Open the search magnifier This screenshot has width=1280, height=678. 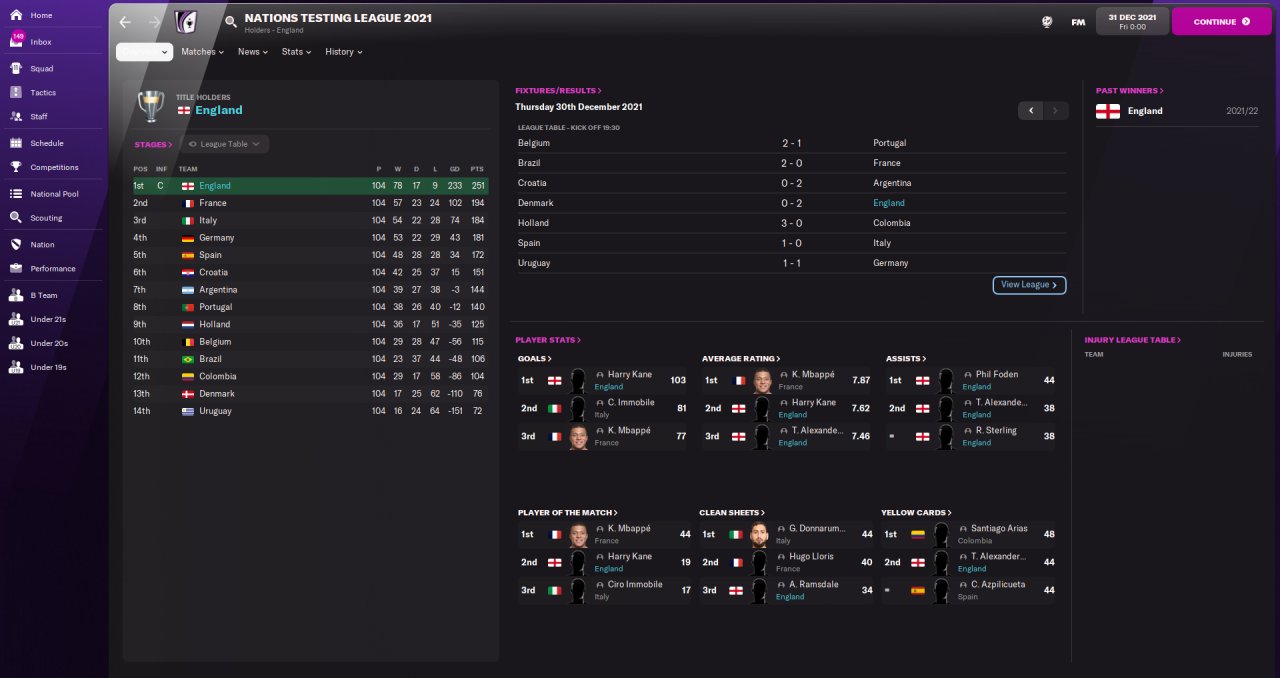tap(231, 21)
